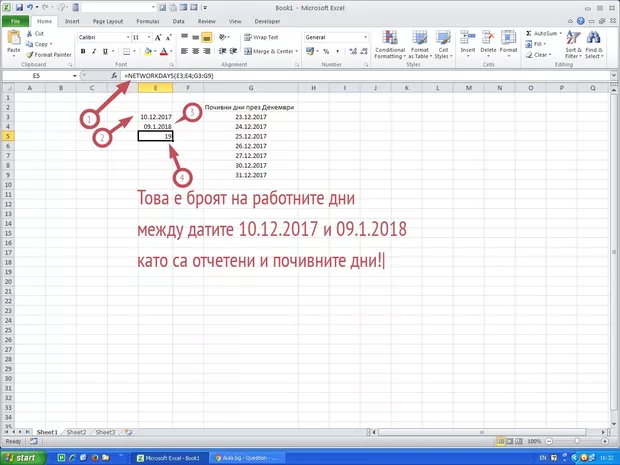Switch to the Formulas tab
This screenshot has width=620, height=465.
click(x=148, y=21)
